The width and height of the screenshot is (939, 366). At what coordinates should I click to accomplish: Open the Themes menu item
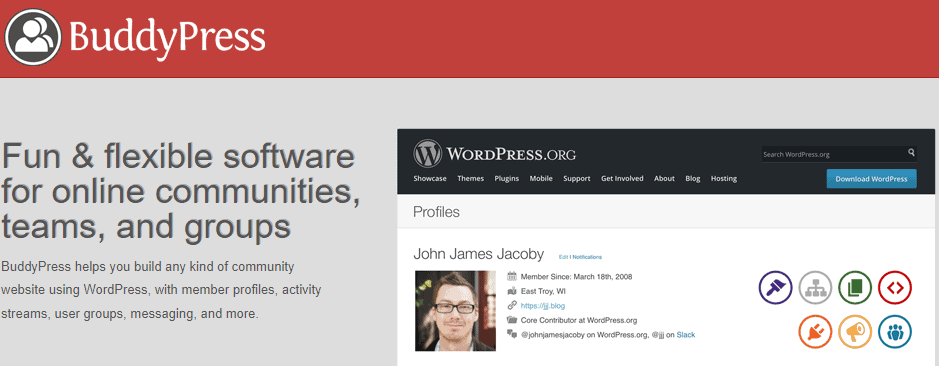tap(470, 179)
